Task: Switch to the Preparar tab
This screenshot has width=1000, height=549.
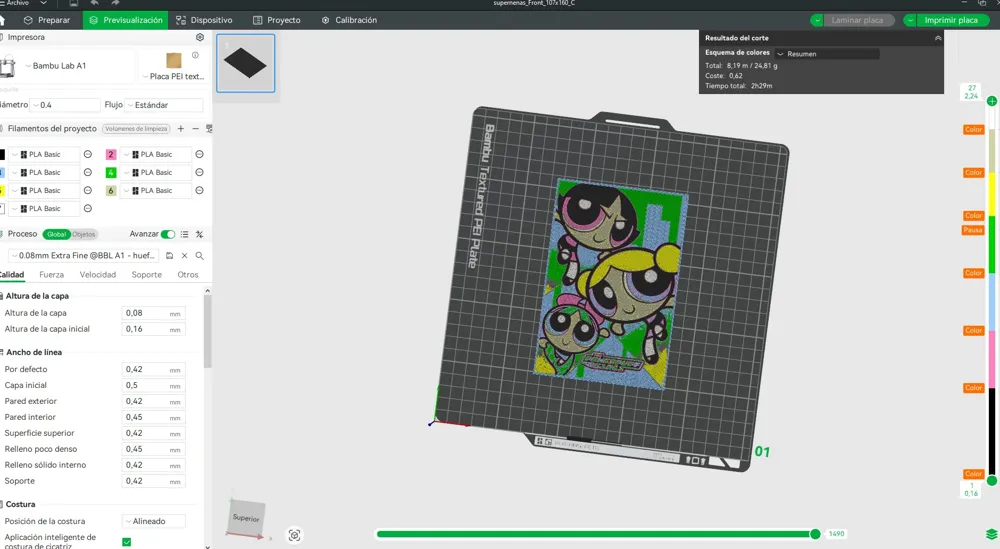Action: 47,20
